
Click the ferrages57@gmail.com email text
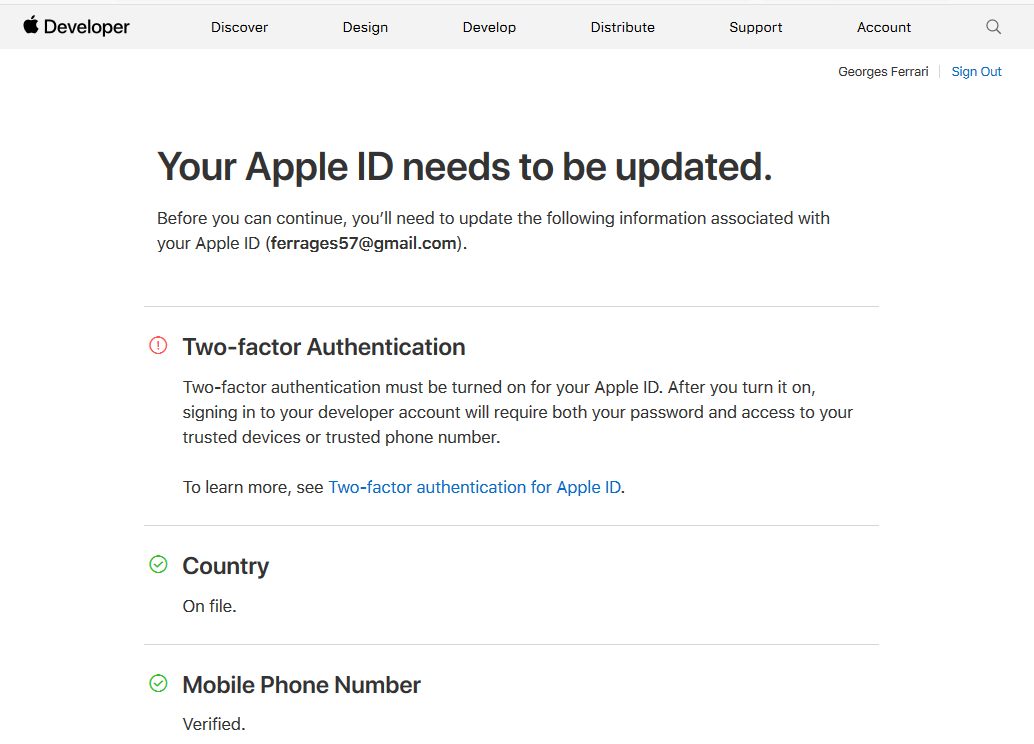[x=363, y=243]
